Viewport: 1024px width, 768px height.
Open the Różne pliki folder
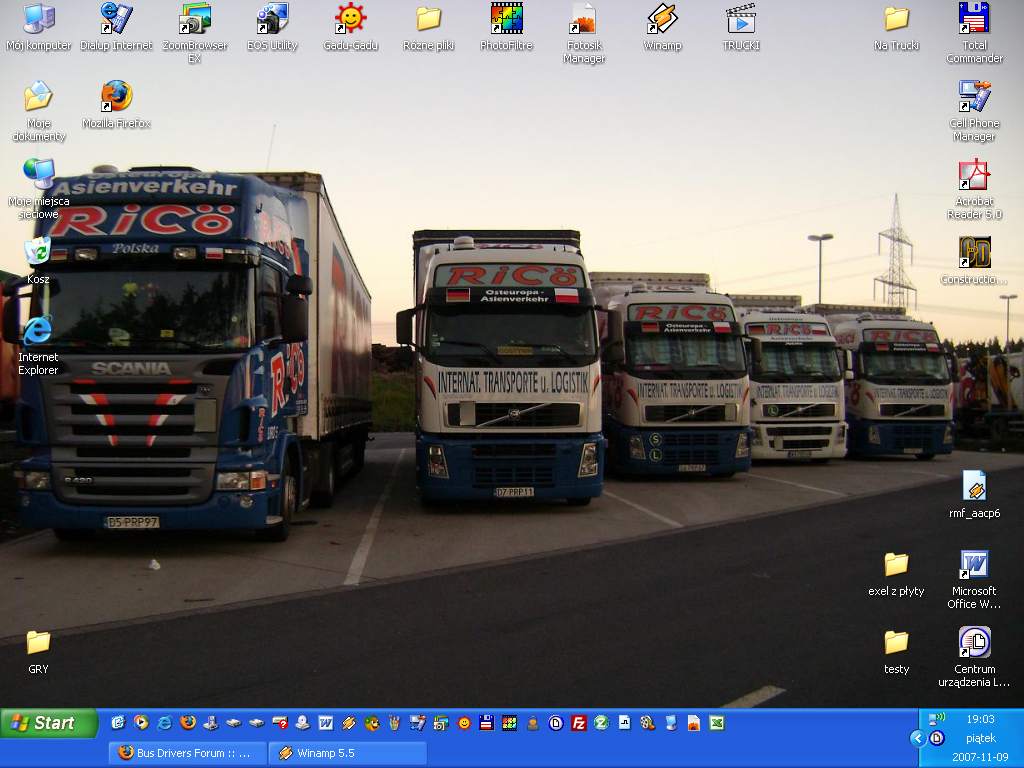(428, 27)
